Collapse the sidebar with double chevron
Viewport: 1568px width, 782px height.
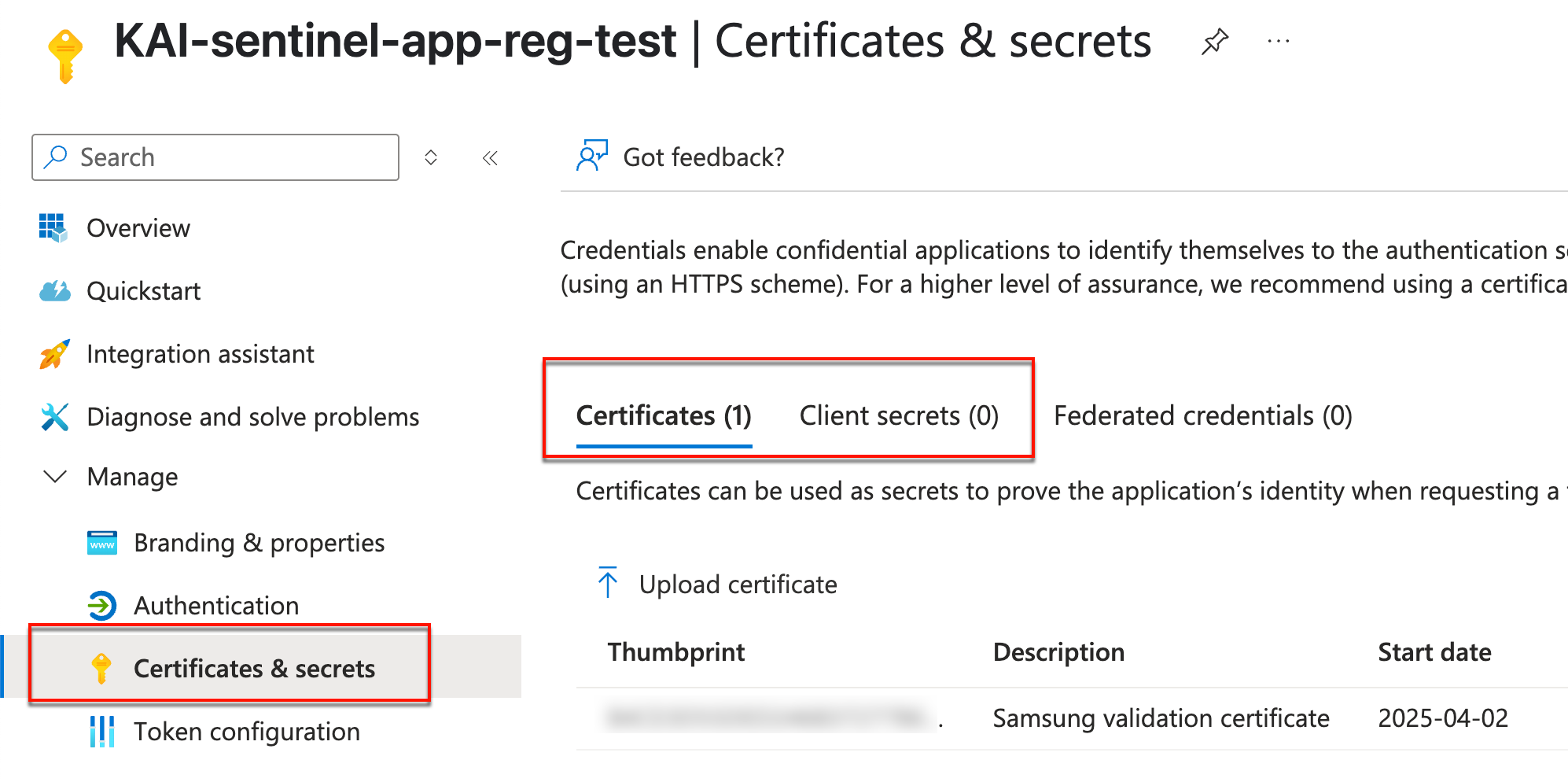(x=490, y=158)
